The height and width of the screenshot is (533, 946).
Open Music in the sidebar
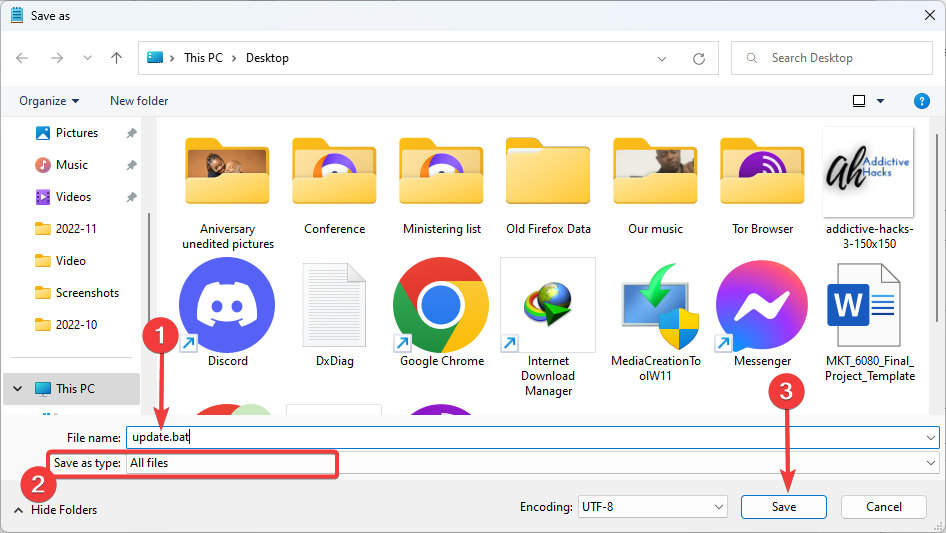point(72,165)
